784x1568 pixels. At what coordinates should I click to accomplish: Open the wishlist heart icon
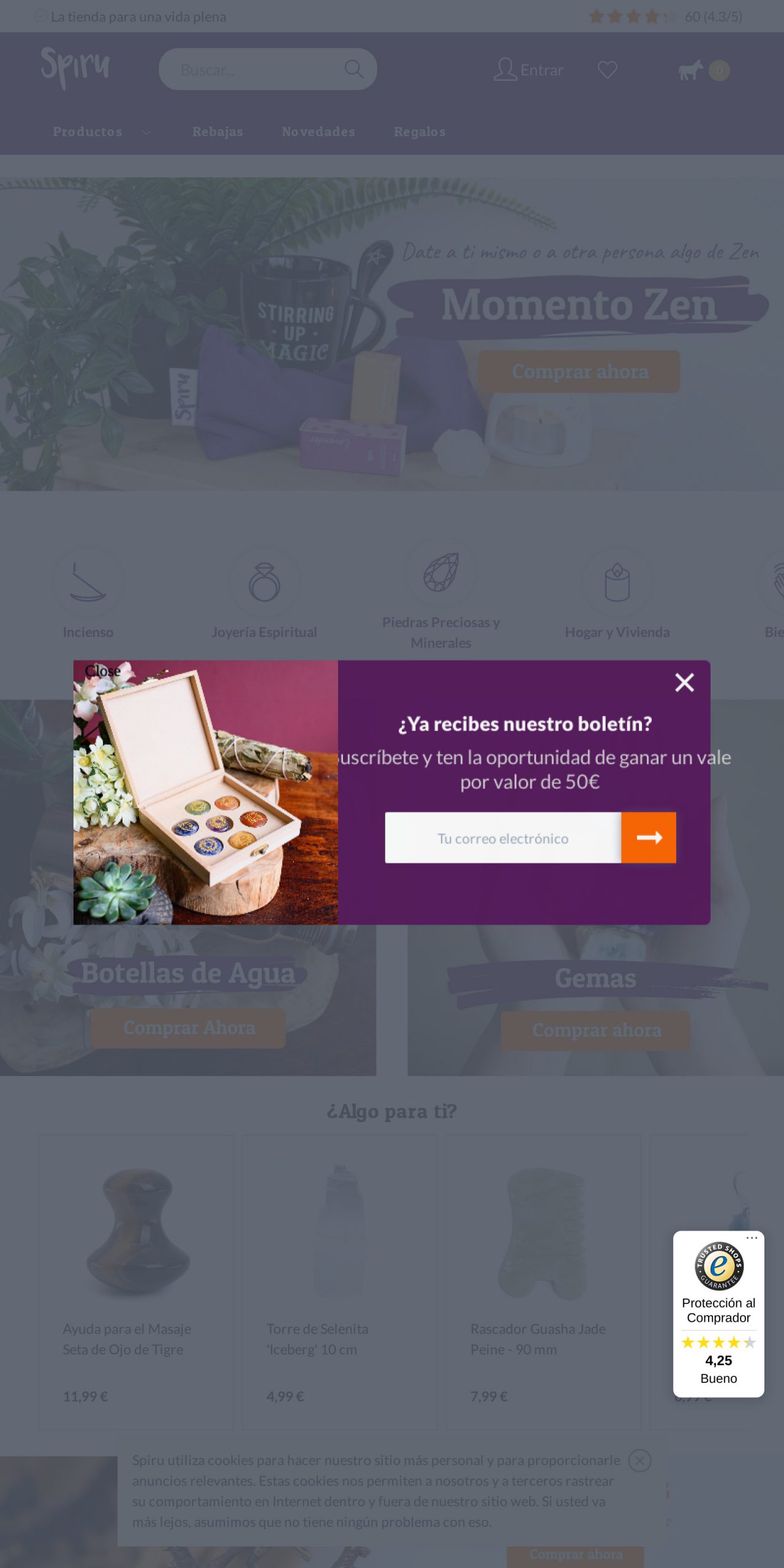(607, 70)
